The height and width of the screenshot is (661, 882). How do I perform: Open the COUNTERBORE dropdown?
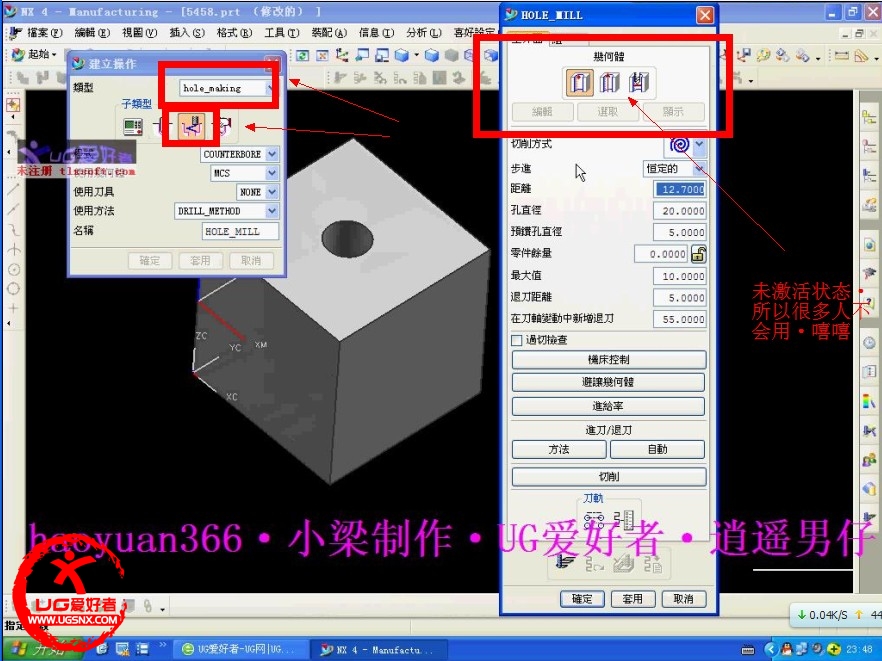click(272, 154)
